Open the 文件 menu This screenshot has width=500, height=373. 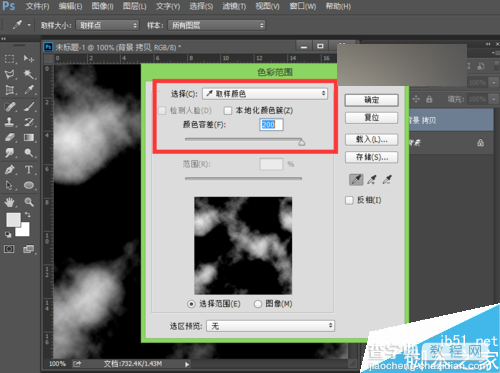pos(37,6)
